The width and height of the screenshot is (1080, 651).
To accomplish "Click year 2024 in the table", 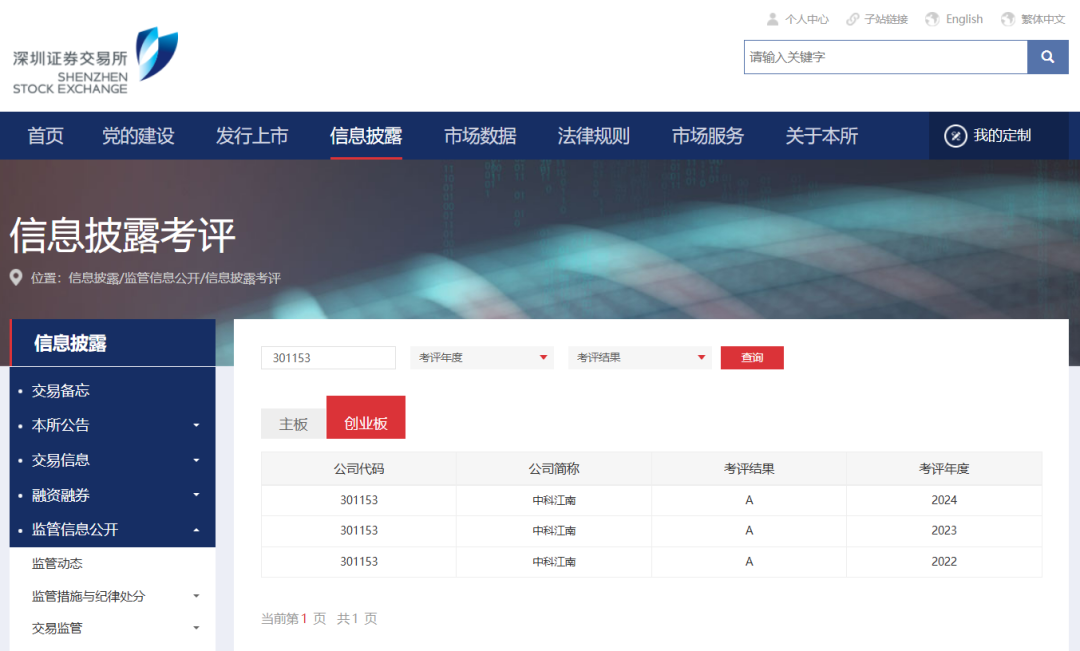I will click(944, 500).
